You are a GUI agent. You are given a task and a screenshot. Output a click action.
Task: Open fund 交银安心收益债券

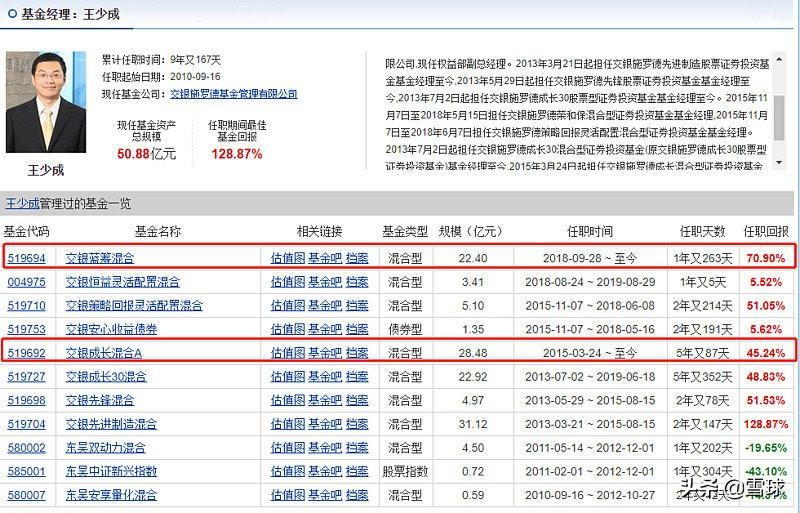point(111,329)
